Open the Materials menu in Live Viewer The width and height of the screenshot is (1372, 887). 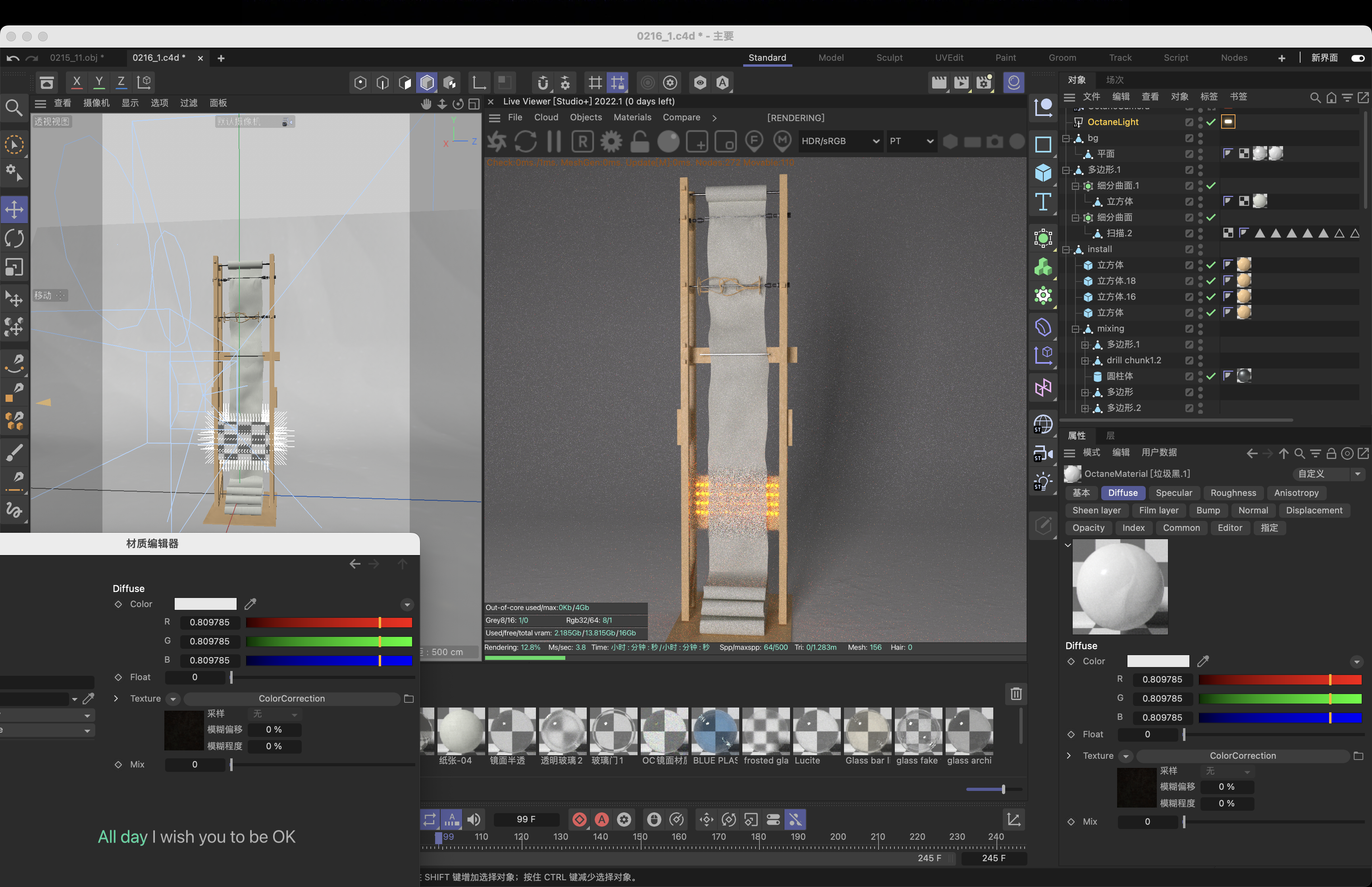pyautogui.click(x=632, y=118)
